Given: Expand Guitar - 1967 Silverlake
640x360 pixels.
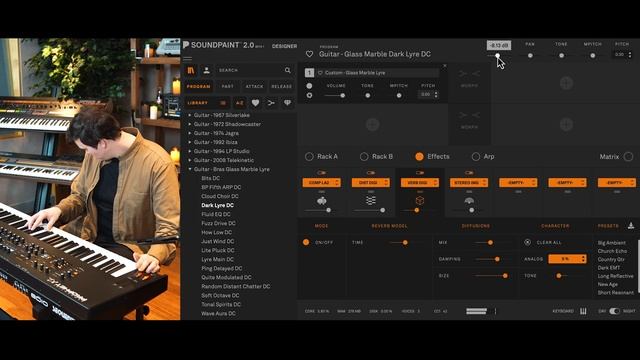Looking at the screenshot, I should point(190,115).
